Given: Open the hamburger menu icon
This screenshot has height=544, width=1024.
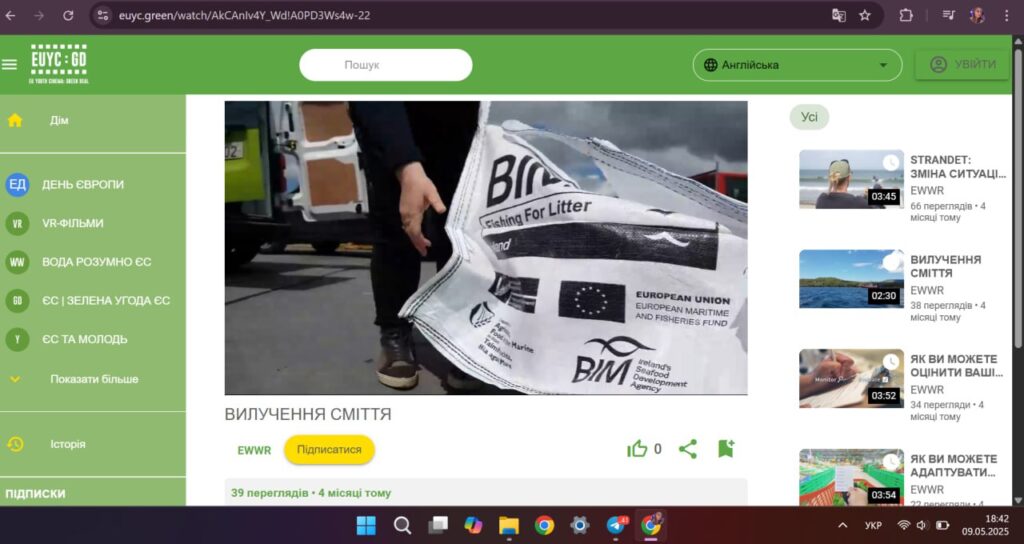Looking at the screenshot, I should click(x=9, y=65).
